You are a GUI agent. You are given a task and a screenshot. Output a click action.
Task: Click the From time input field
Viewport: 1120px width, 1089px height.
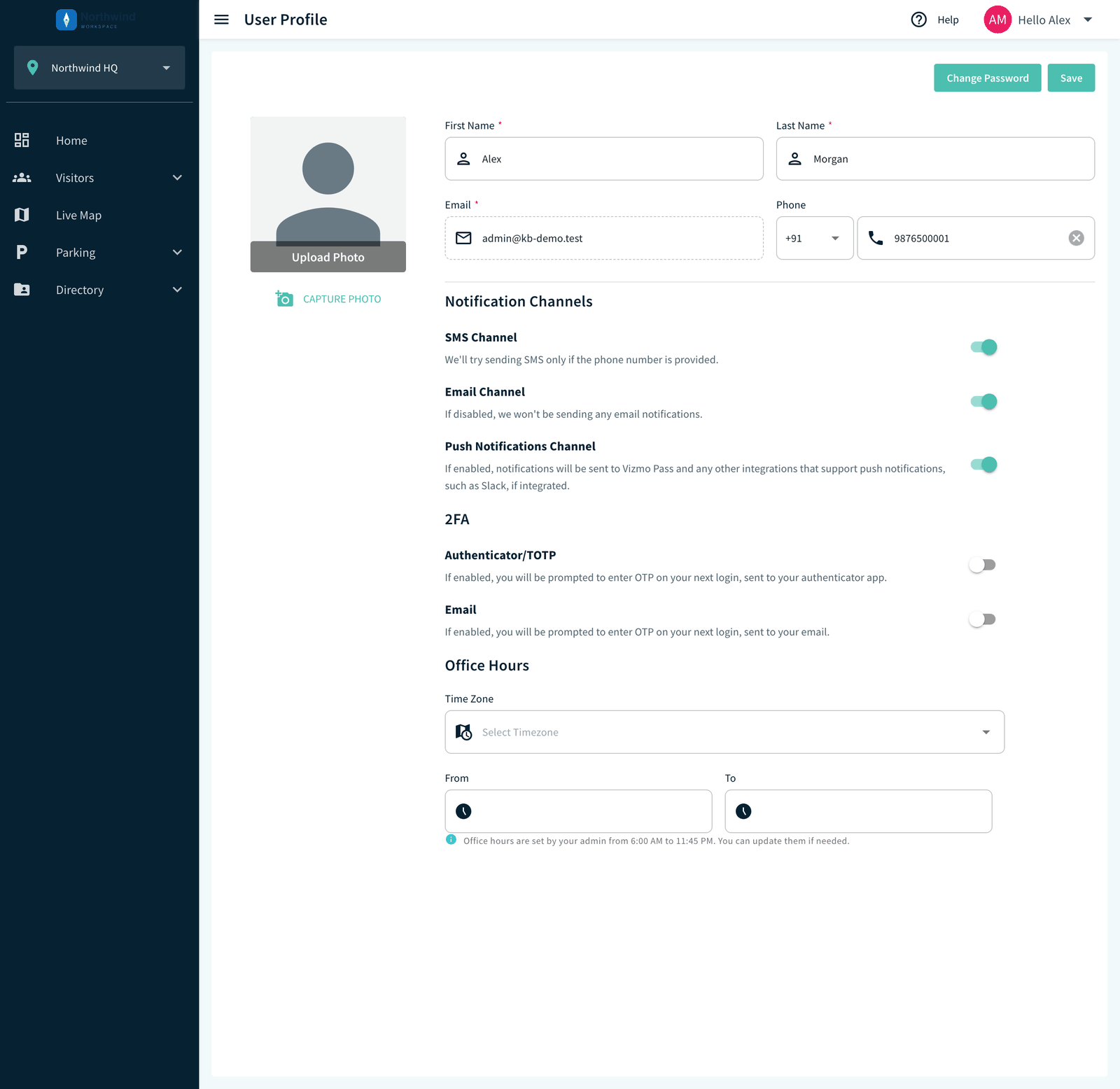(578, 811)
